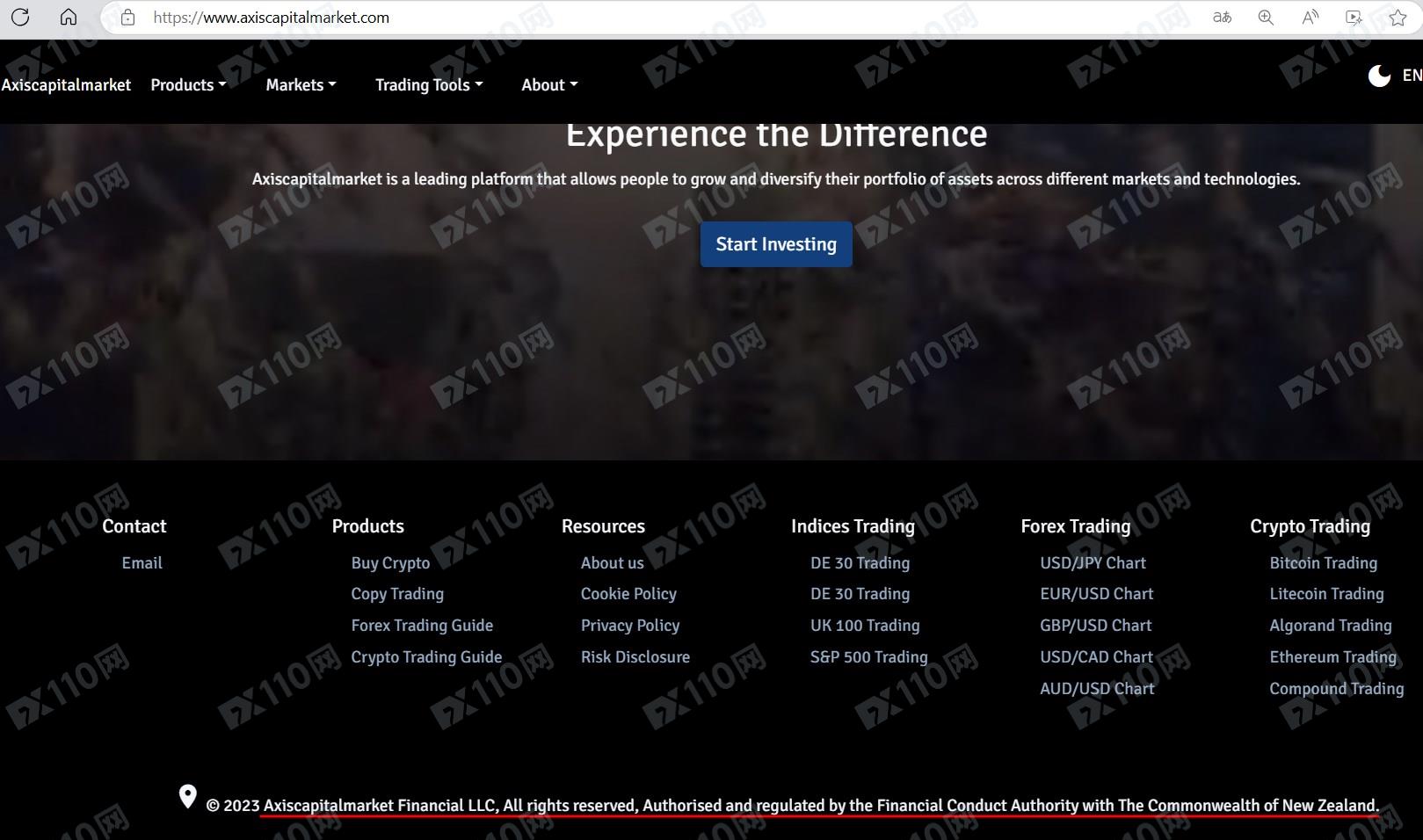The height and width of the screenshot is (840, 1423).
Task: Open the Trading Tools dropdown
Action: pos(429,85)
